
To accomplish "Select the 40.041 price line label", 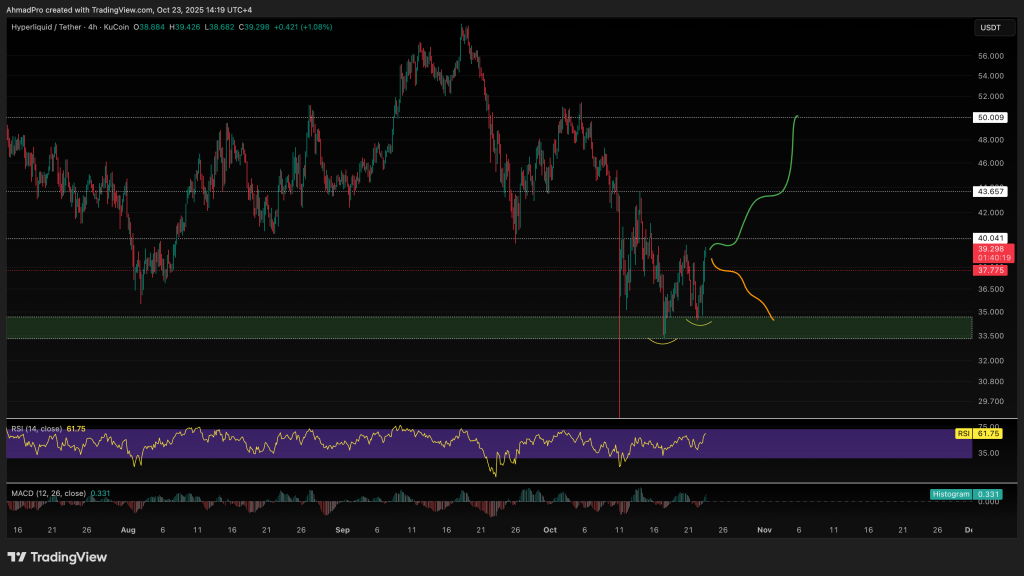I will pos(989,238).
